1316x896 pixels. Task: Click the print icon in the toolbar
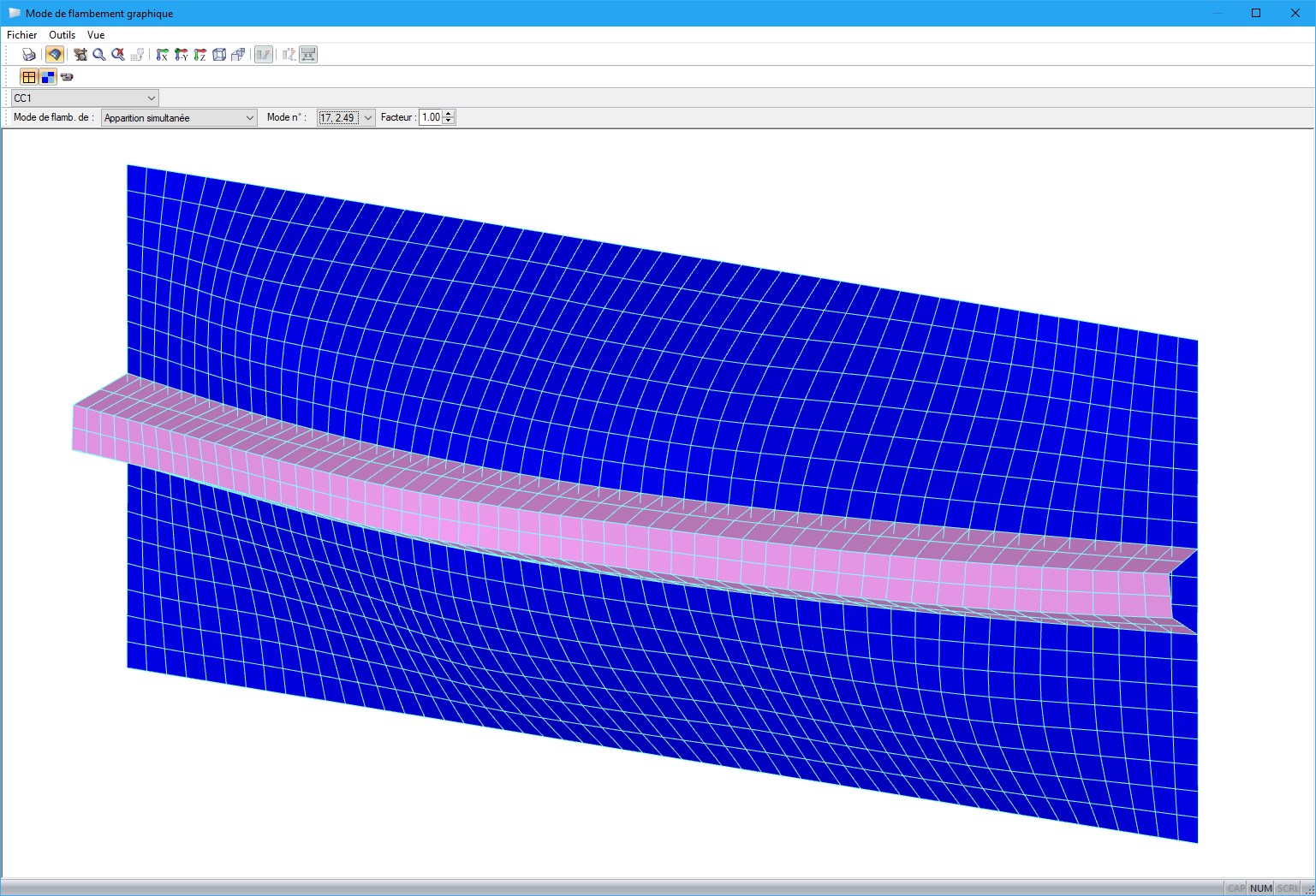click(x=29, y=55)
